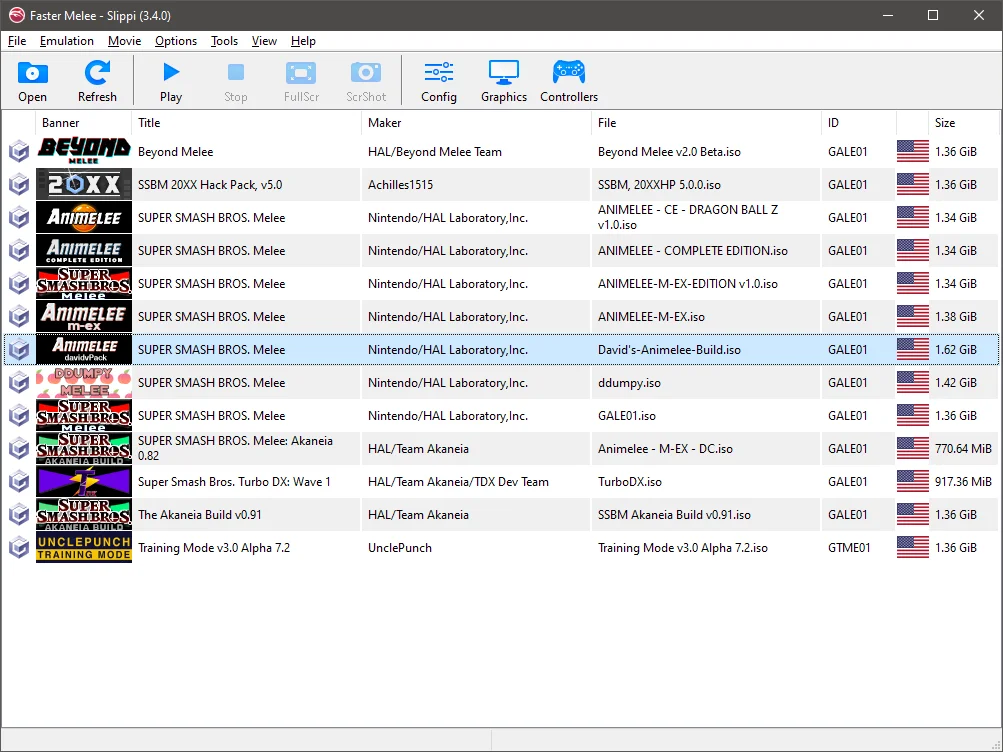1003x752 pixels.
Task: Sort games by the Size column header
Action: pos(945,122)
